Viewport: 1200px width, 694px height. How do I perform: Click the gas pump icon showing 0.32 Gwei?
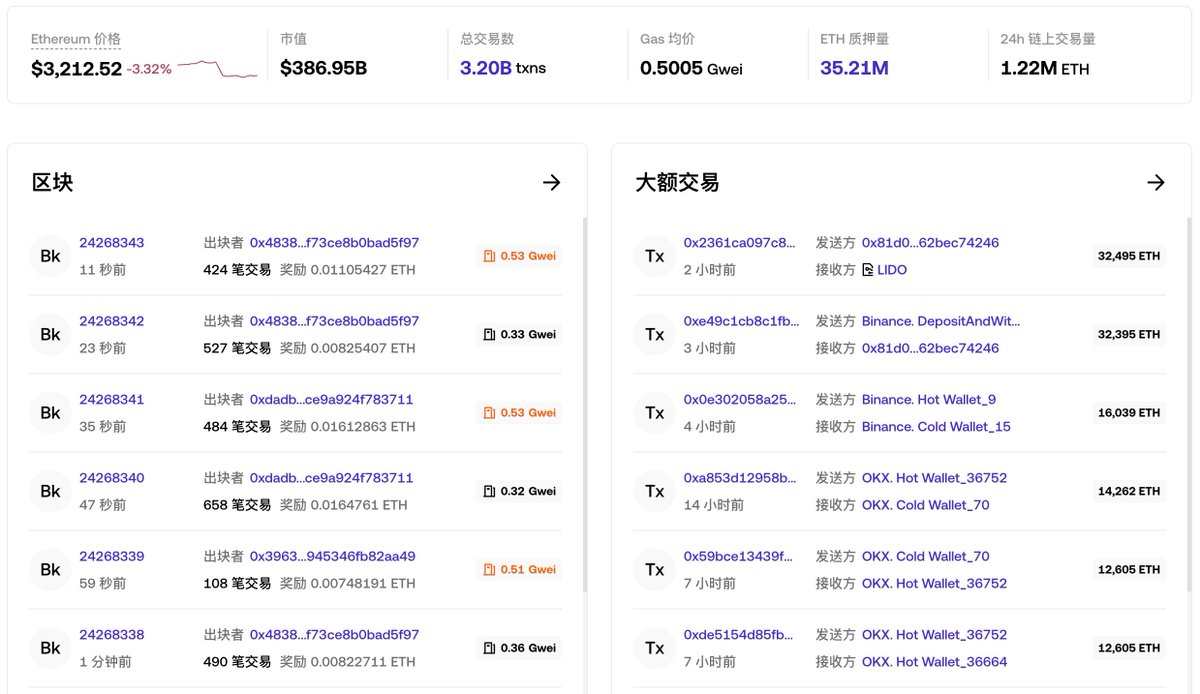click(x=490, y=491)
